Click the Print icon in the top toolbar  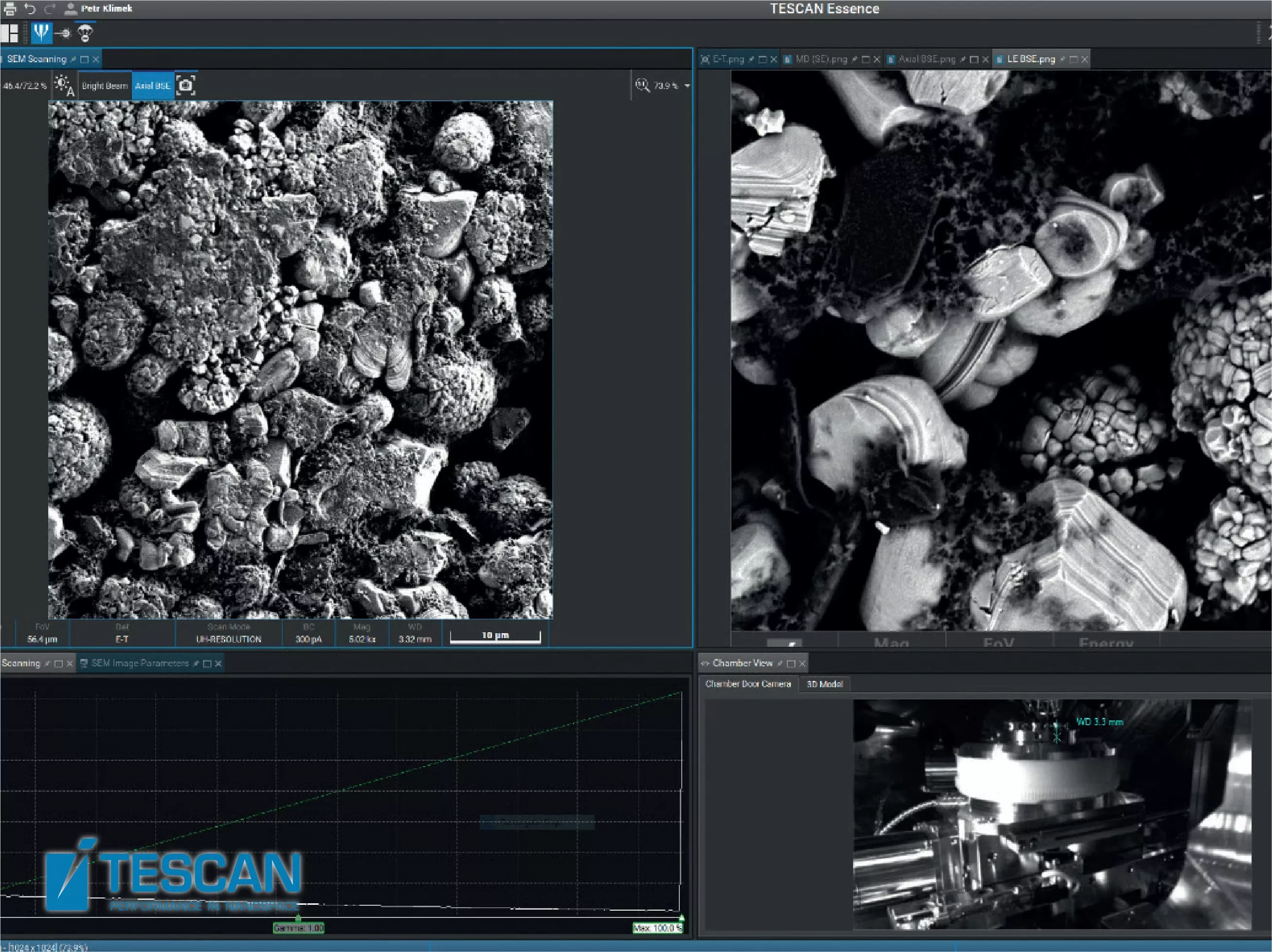click(10, 9)
